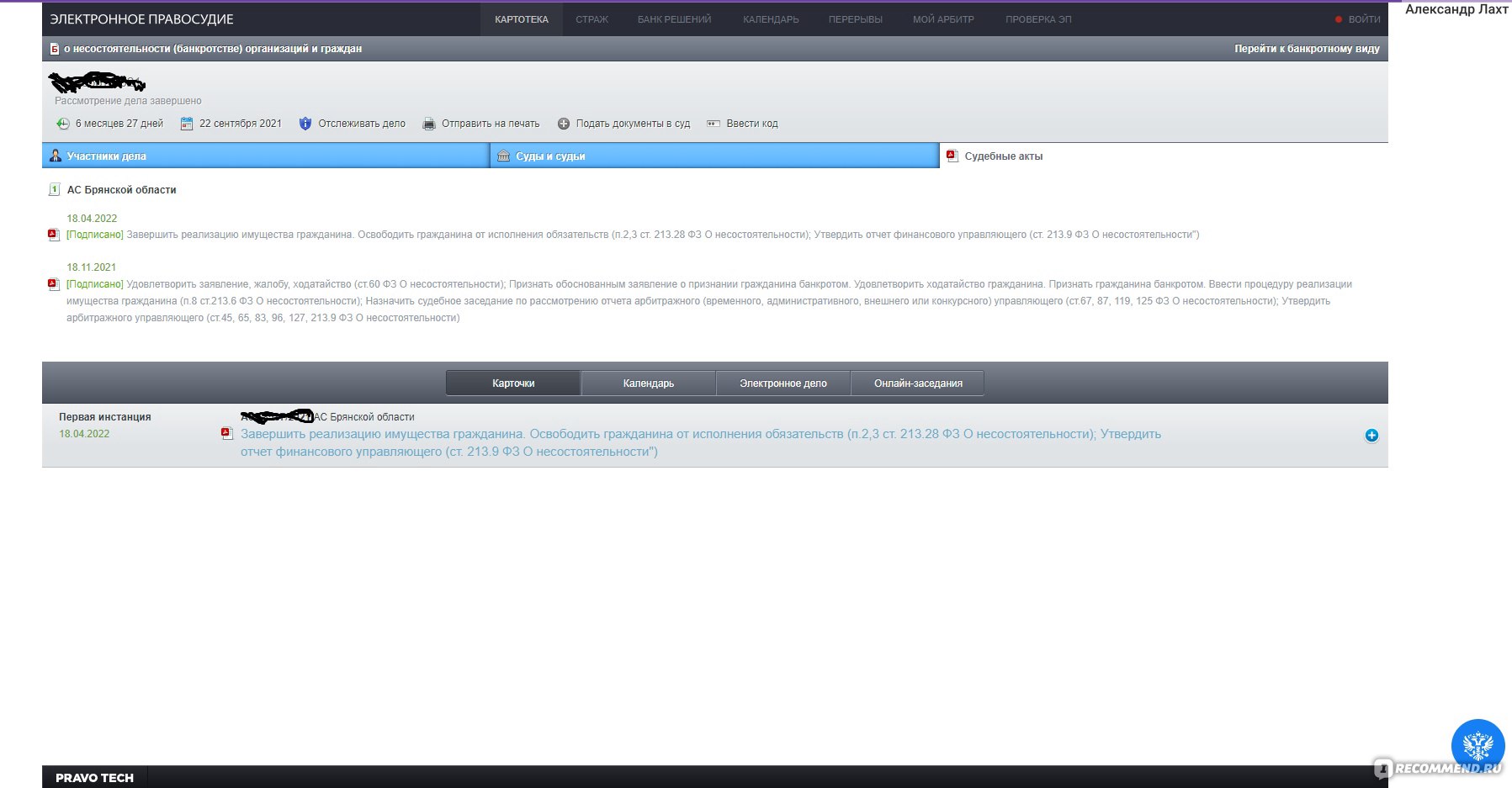Open PDF icon of 18.11.2021 act
1512x788 pixels.
(54, 284)
